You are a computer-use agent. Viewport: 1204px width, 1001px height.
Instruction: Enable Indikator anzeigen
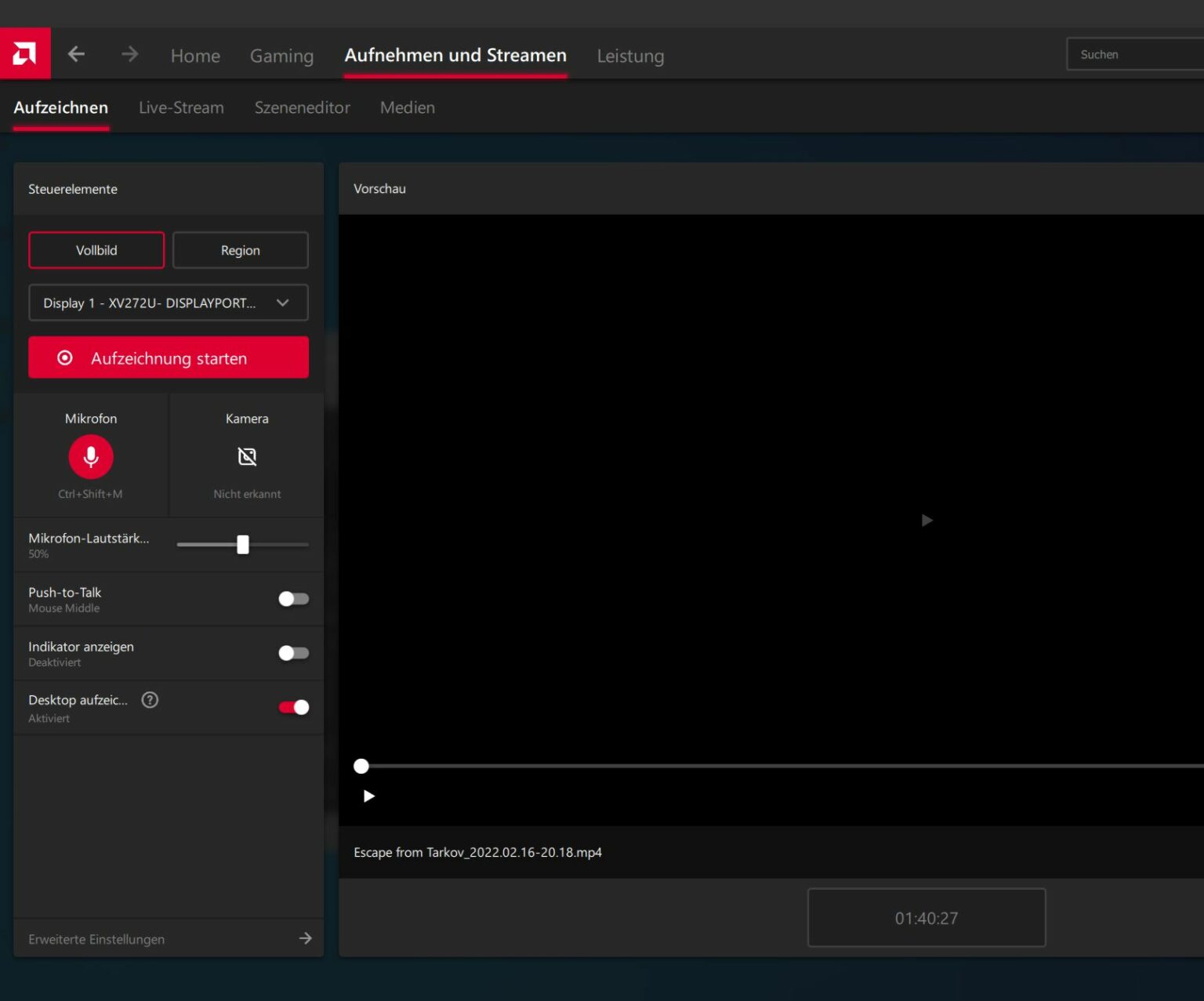(293, 652)
